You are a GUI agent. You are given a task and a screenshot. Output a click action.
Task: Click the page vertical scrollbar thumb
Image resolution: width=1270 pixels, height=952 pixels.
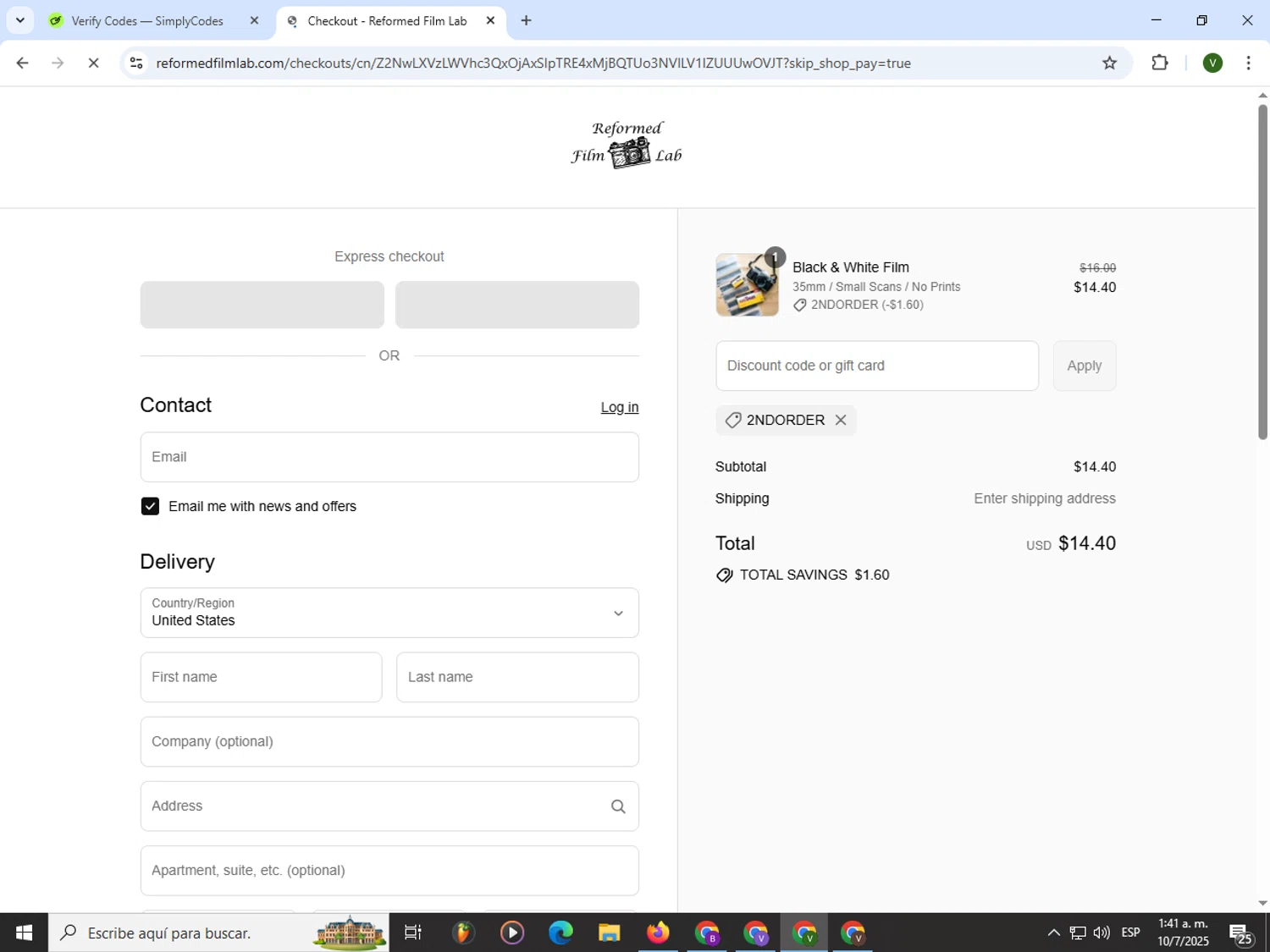[1262, 271]
